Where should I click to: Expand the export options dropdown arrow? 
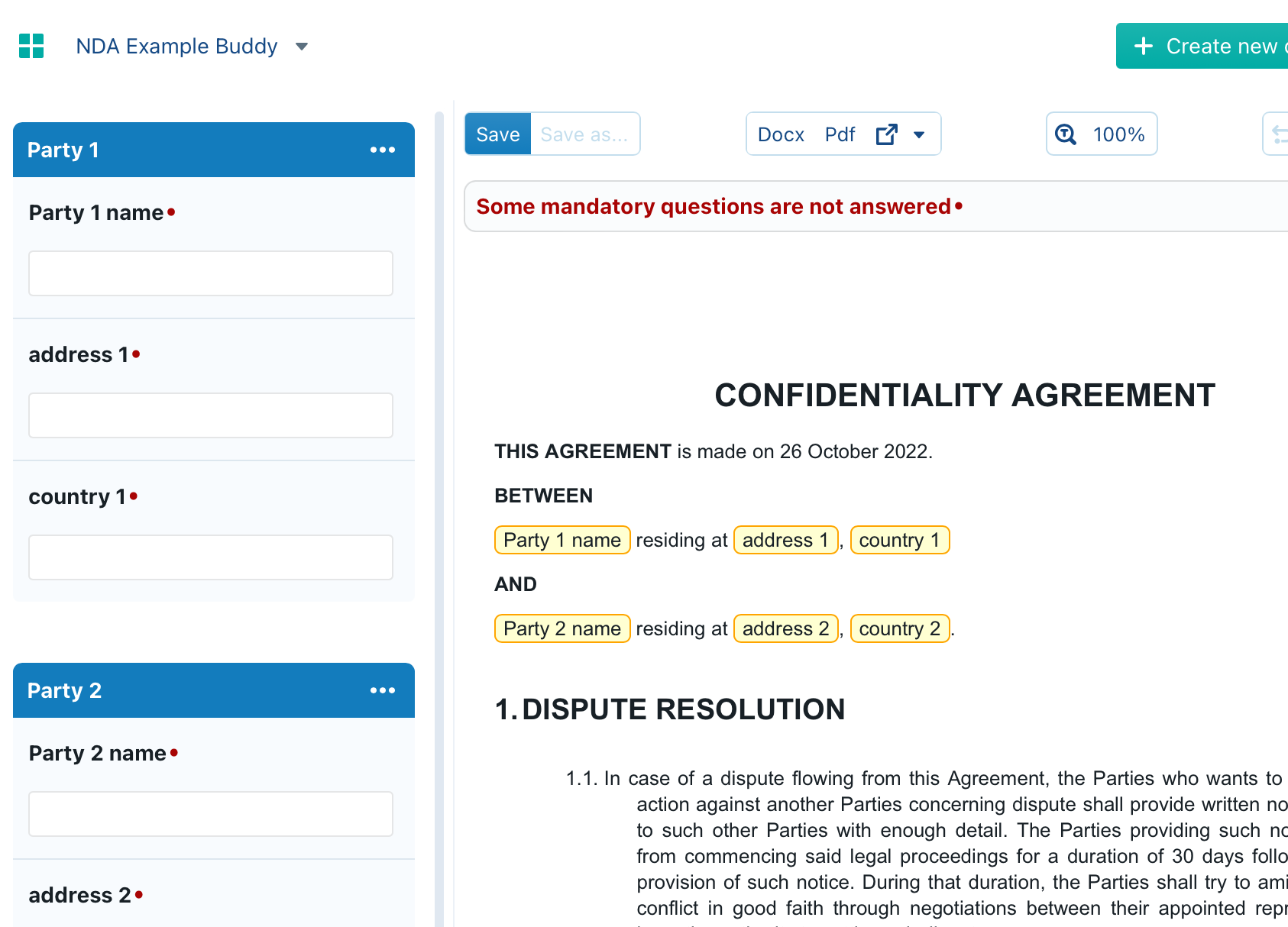[x=919, y=135]
